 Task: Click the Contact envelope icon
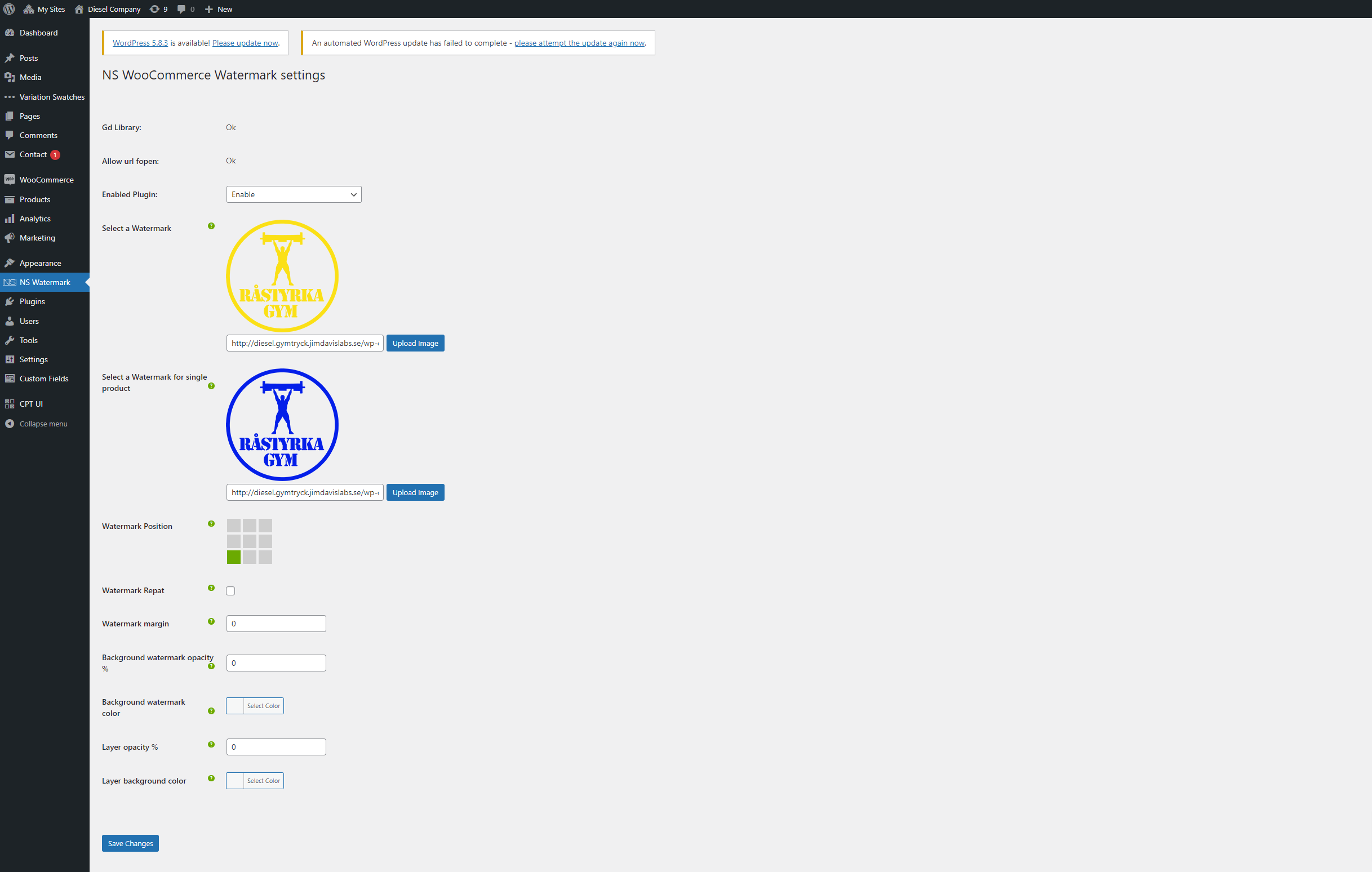coord(10,154)
